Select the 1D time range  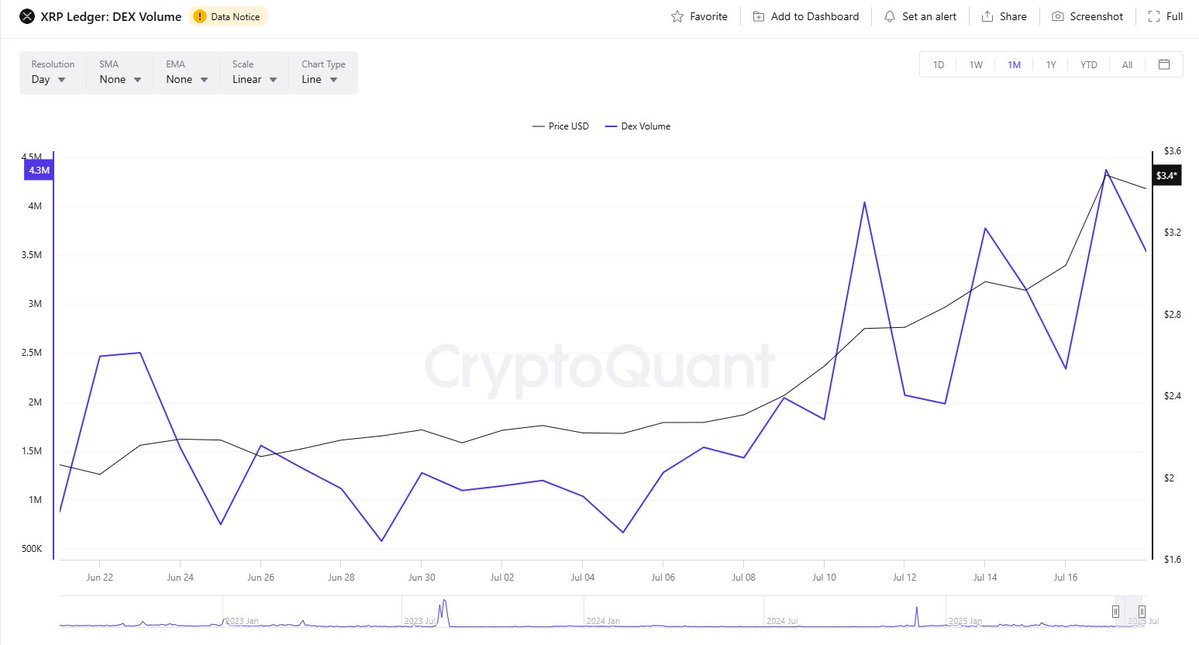pyautogui.click(x=938, y=65)
